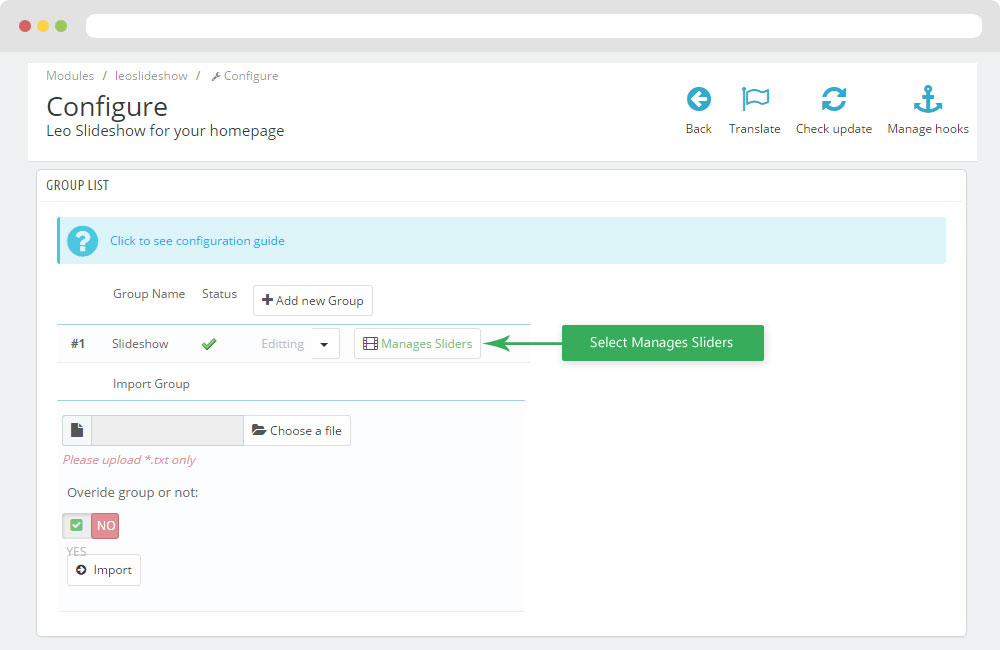
Task: Go to leoslideshow breadcrumb
Action: tap(151, 76)
